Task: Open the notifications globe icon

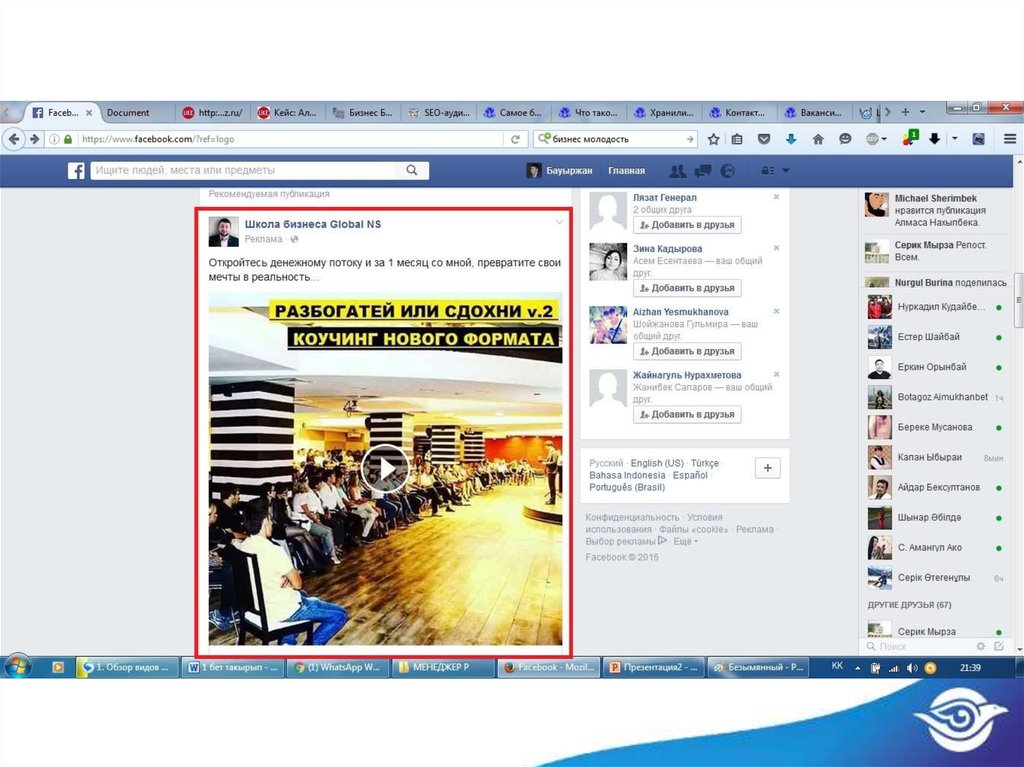Action: point(727,171)
